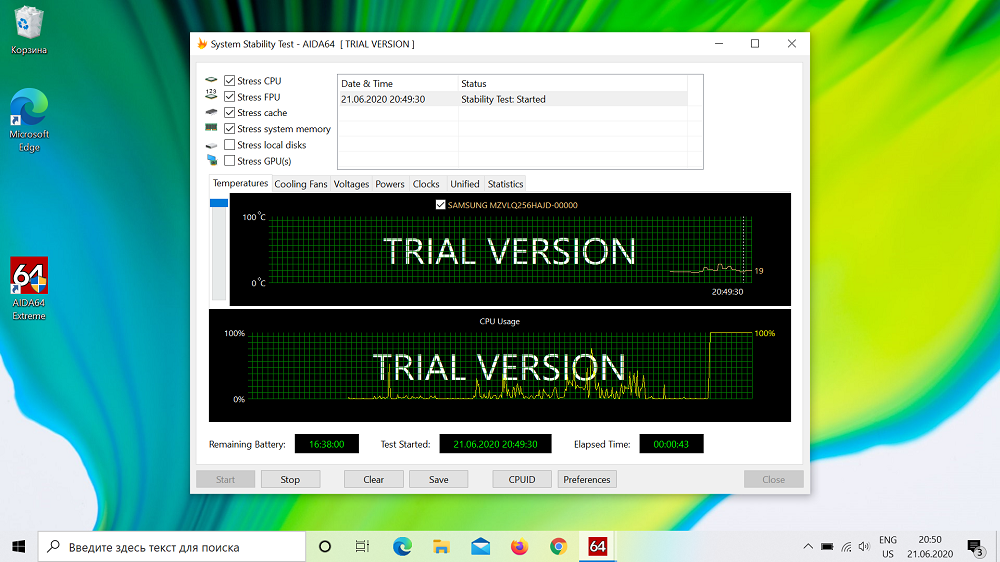Click the cache chip icon beside Stress cache

click(x=212, y=112)
